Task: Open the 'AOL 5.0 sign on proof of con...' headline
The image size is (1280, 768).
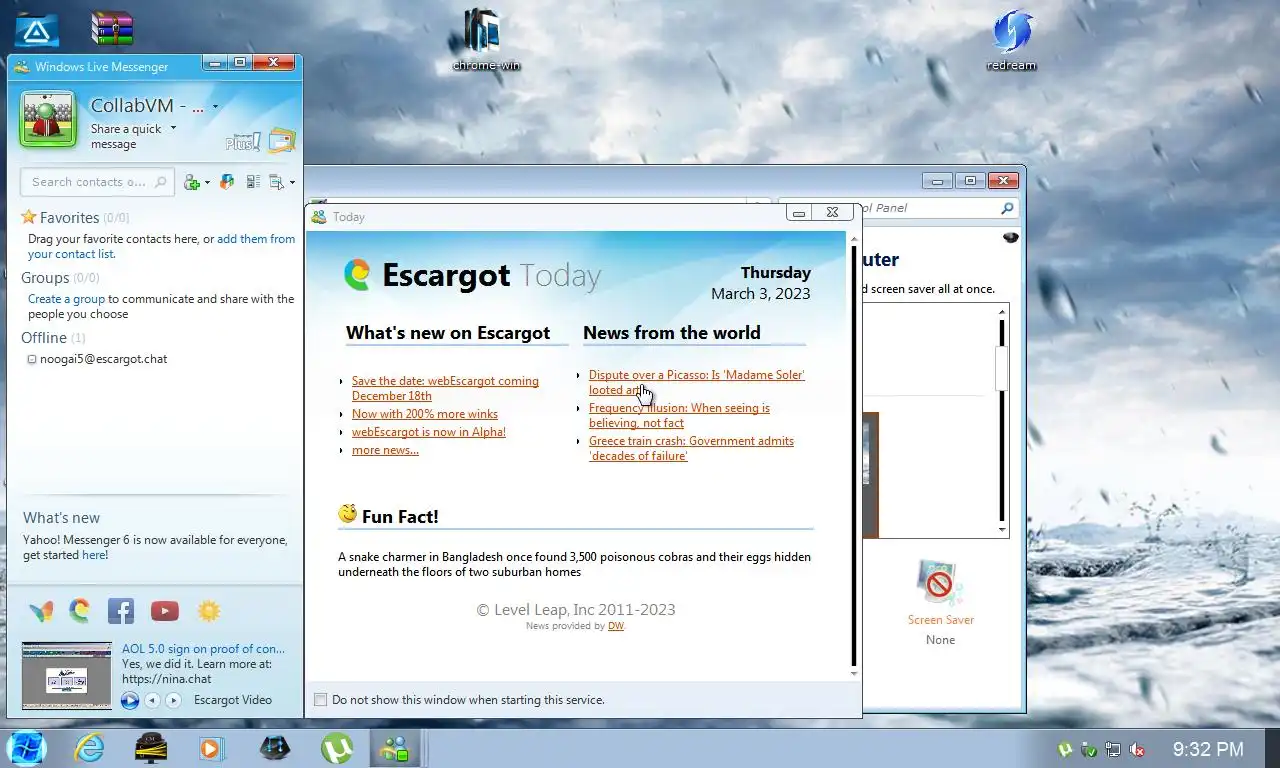Action: tap(203, 649)
